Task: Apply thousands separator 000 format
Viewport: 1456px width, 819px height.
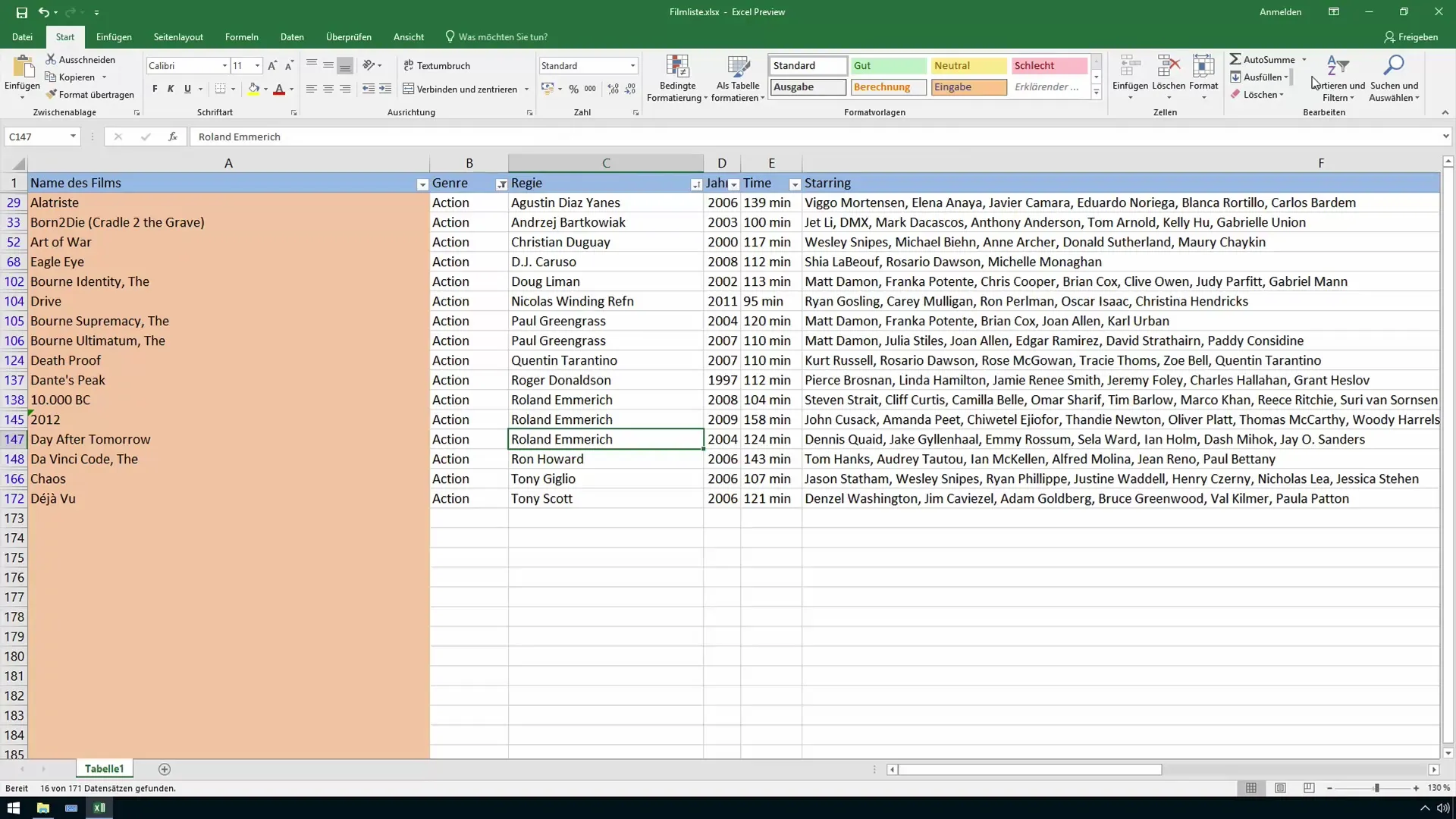Action: pos(590,89)
